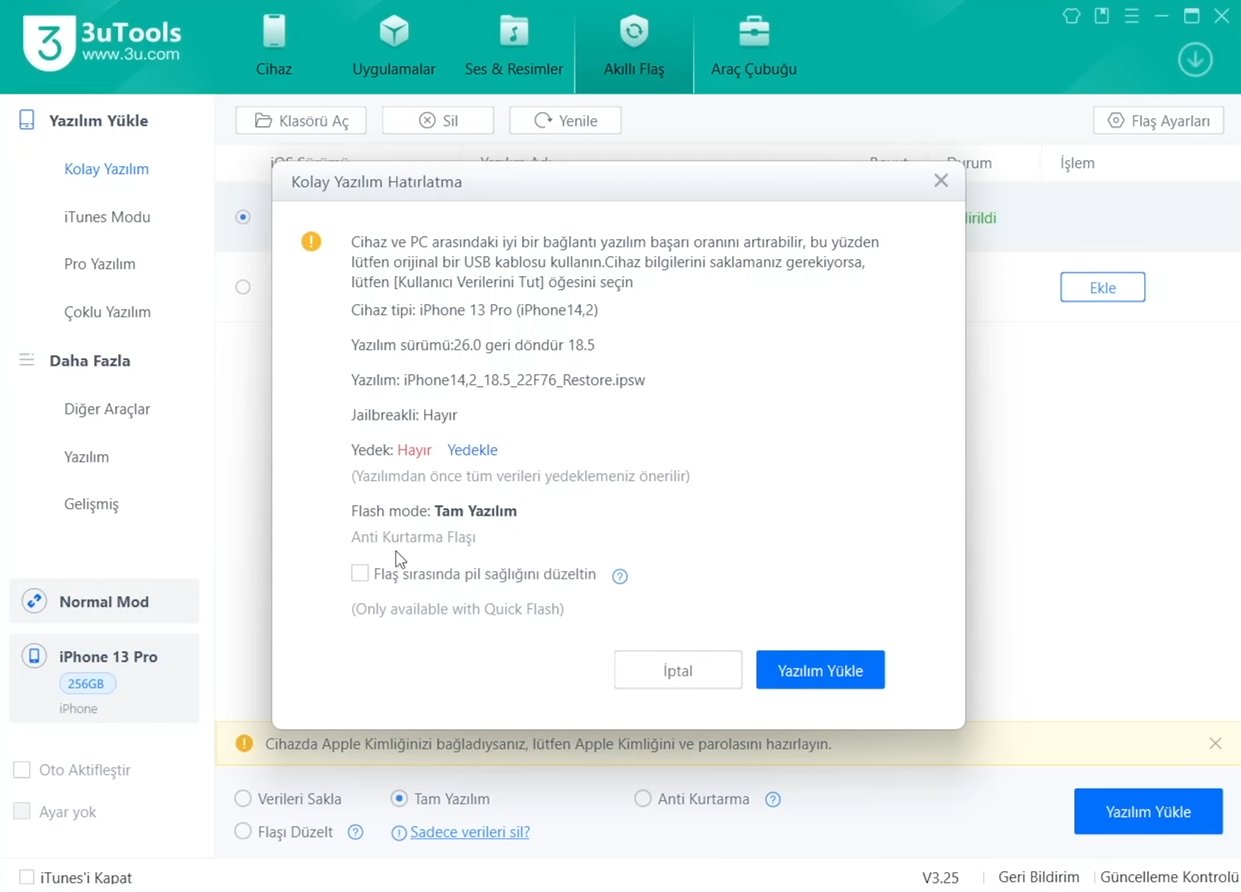The height and width of the screenshot is (892, 1241).
Task: Close the Kolay Yazılım Hatırlatma dialog
Action: pos(941,181)
